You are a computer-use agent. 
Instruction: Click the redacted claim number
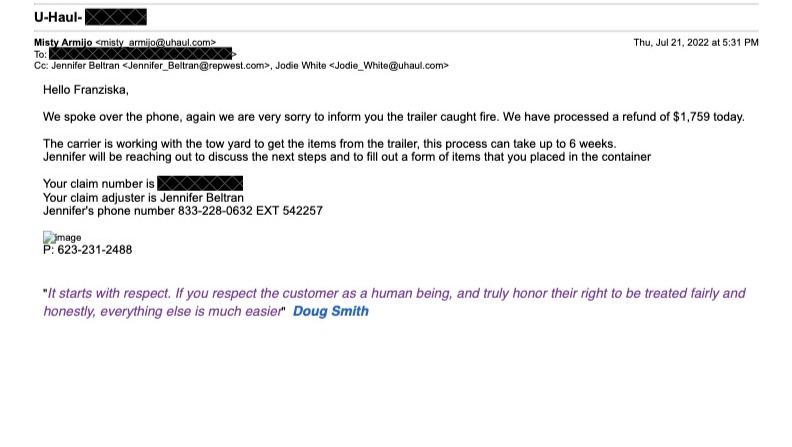[200, 184]
